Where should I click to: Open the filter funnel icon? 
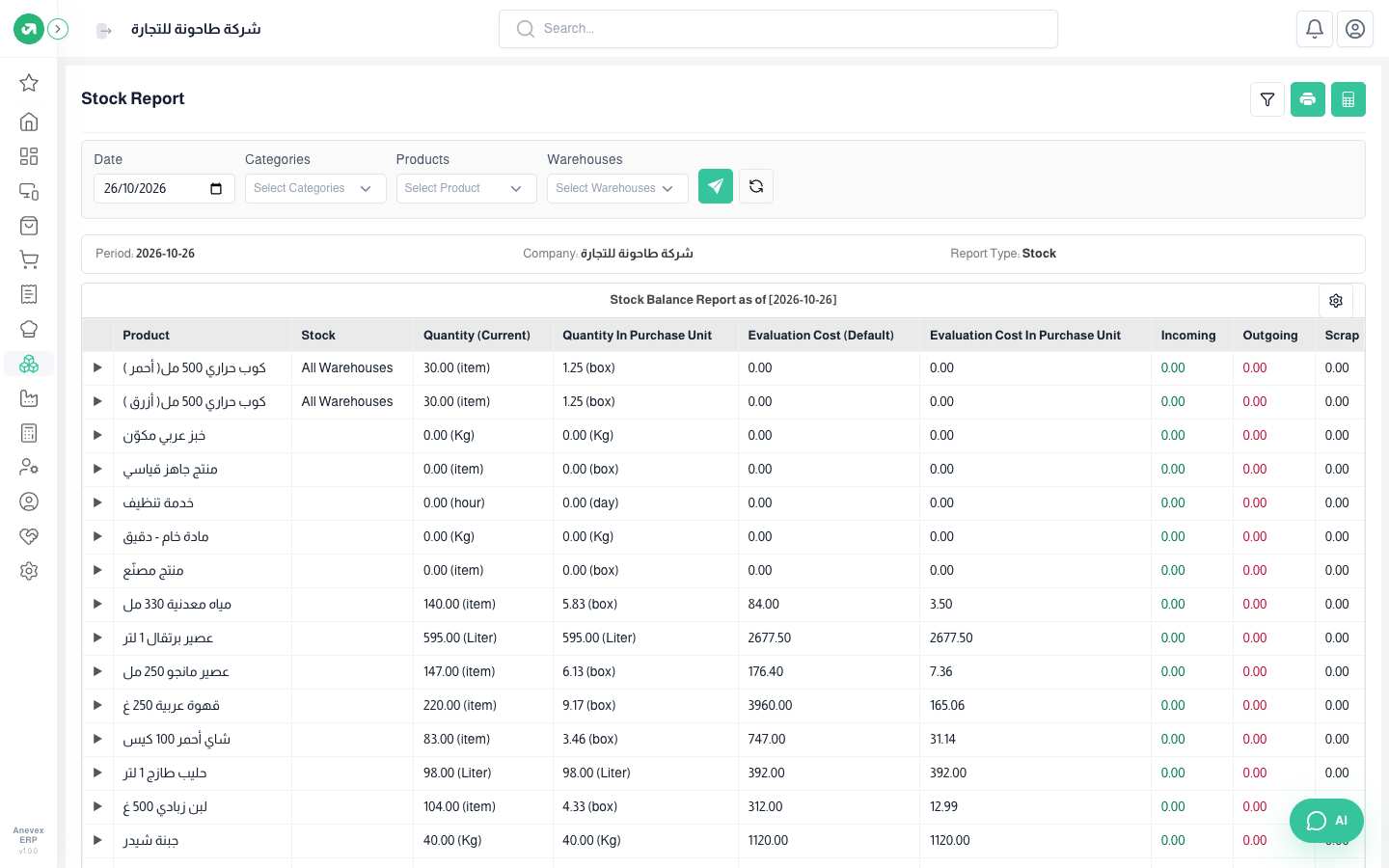(1267, 99)
